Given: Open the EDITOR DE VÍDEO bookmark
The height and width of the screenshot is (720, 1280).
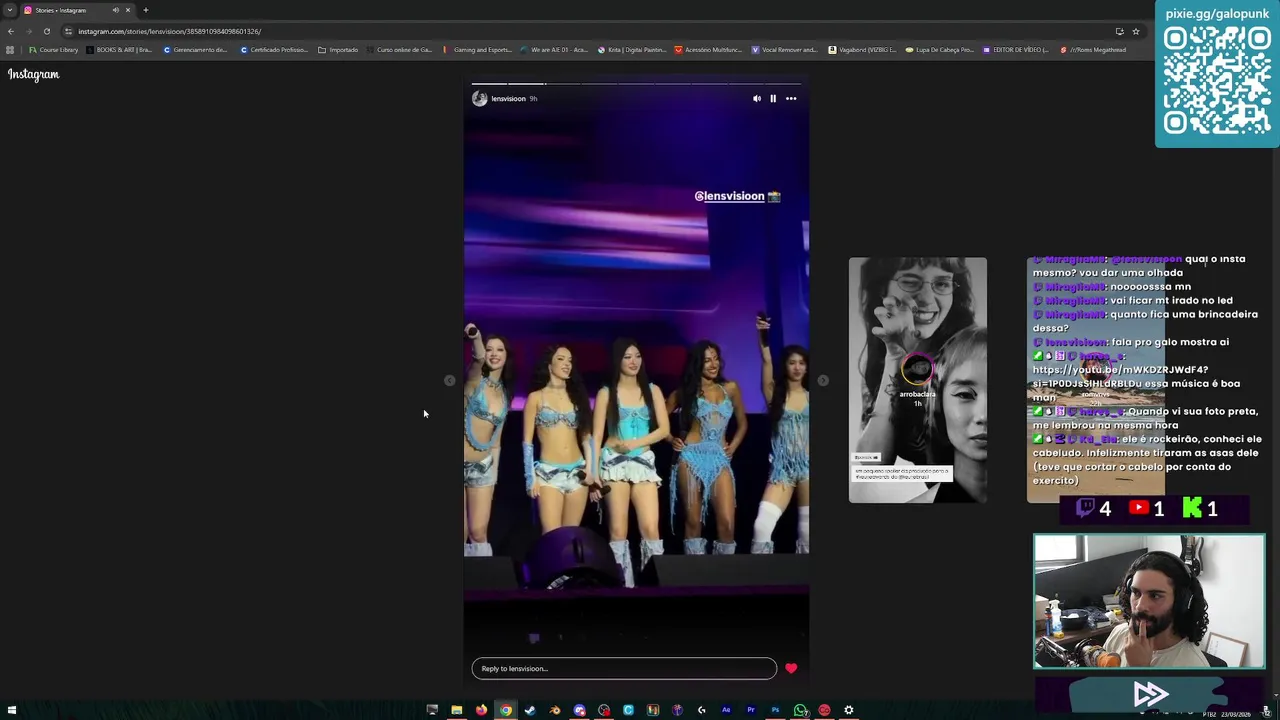Looking at the screenshot, I should tap(1015, 50).
